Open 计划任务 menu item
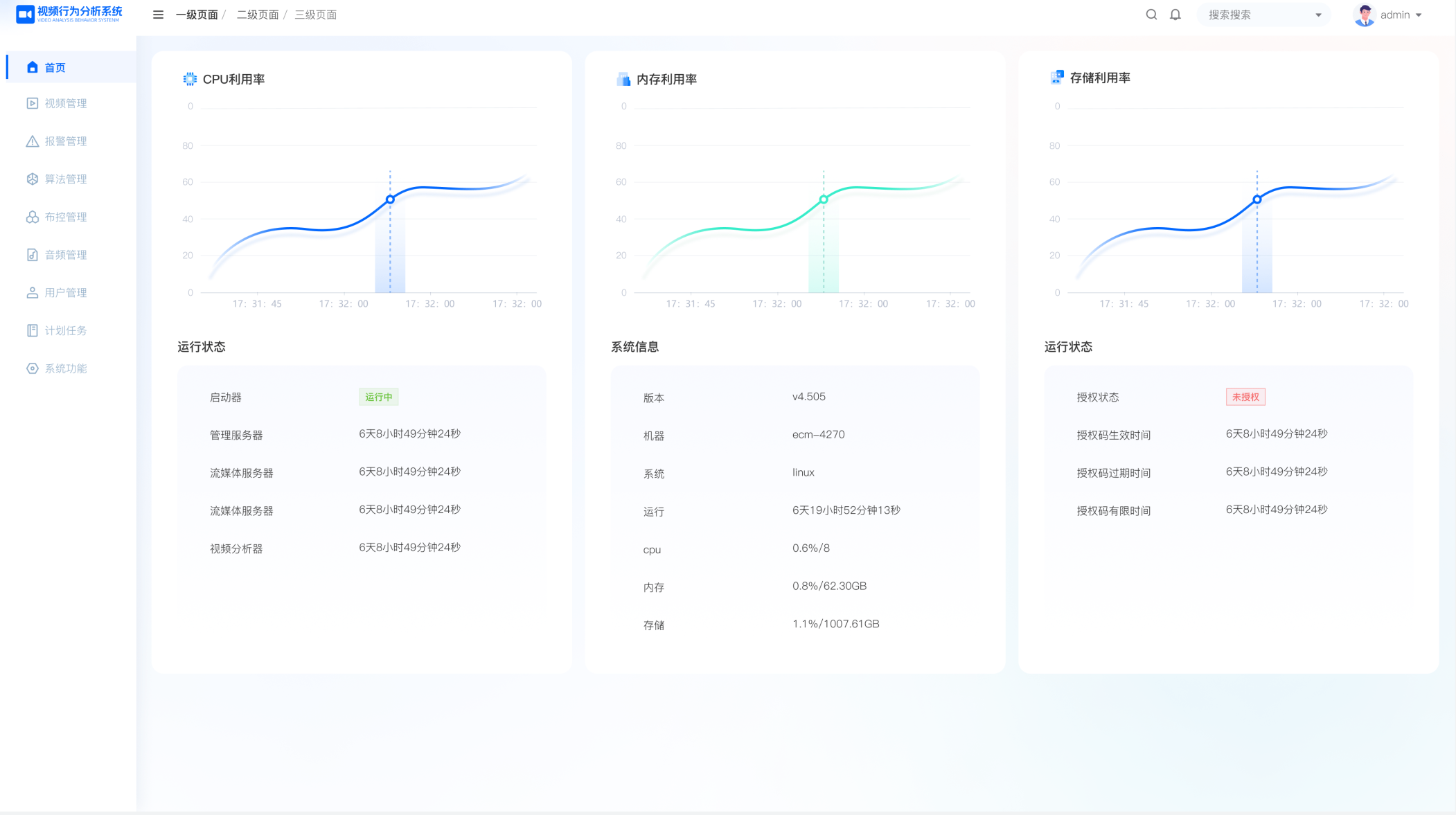This screenshot has height=815, width=1456. click(66, 330)
